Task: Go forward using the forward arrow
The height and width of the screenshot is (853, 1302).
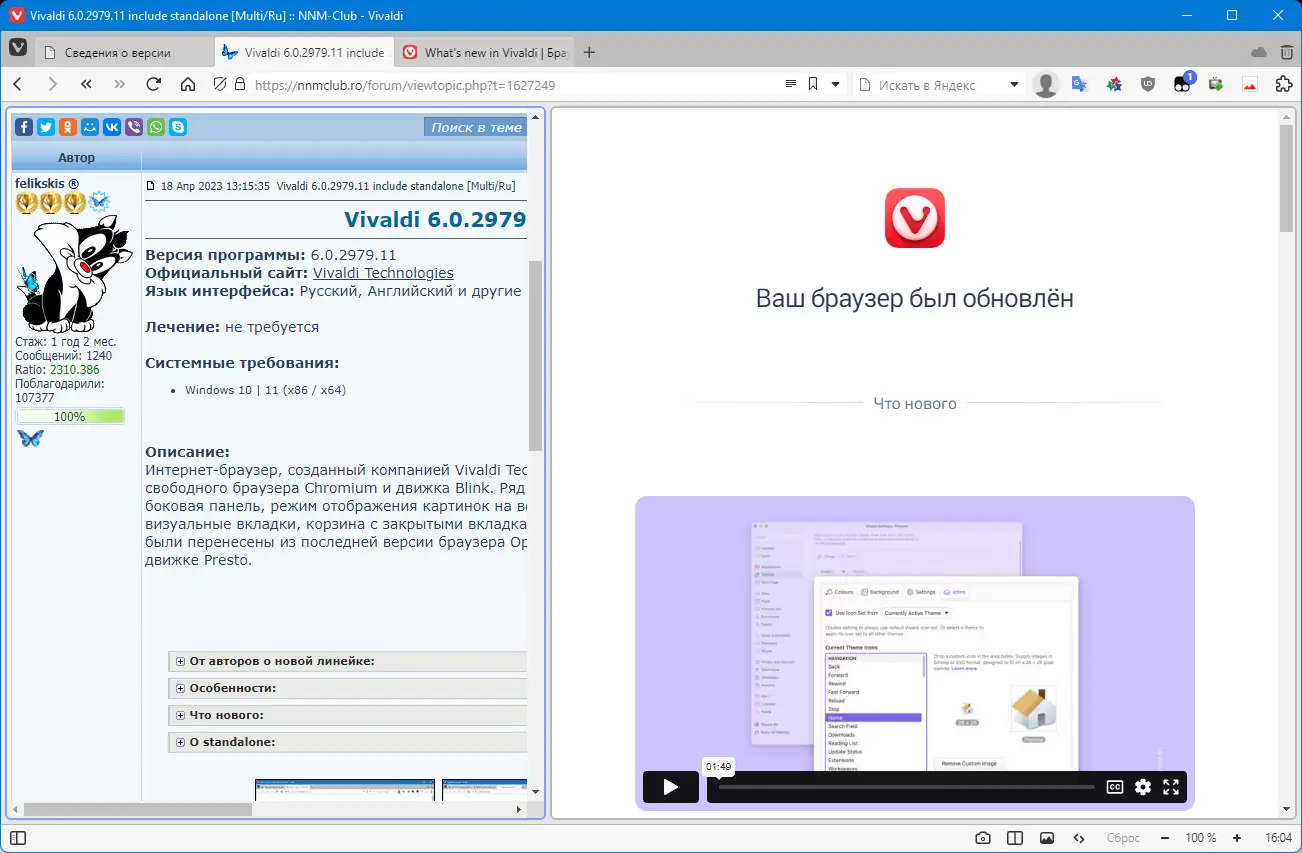Action: point(52,85)
